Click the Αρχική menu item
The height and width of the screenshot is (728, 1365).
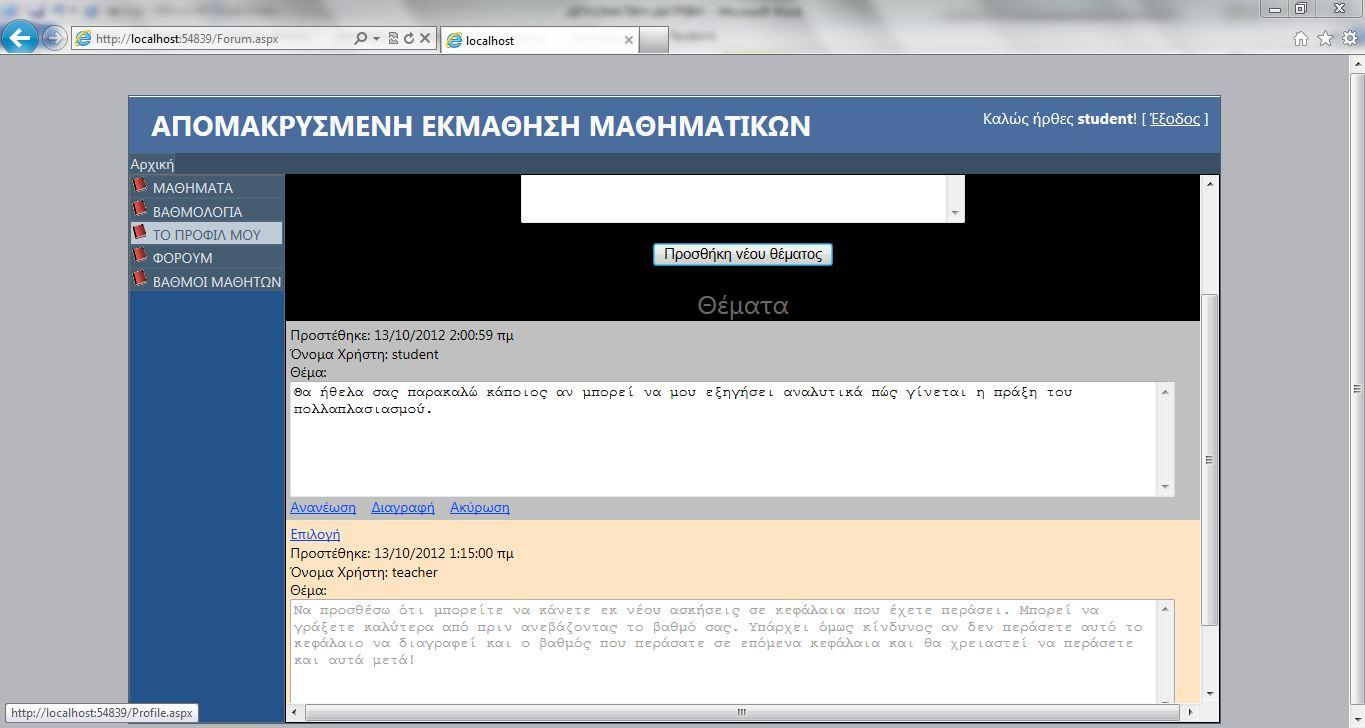coord(152,165)
